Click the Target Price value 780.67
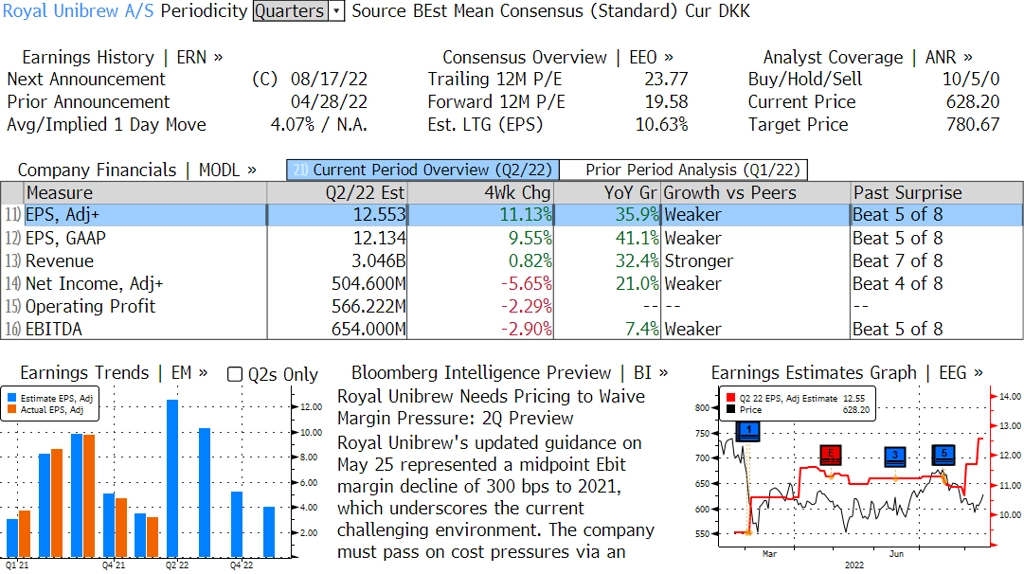The image size is (1024, 574). coord(973,125)
